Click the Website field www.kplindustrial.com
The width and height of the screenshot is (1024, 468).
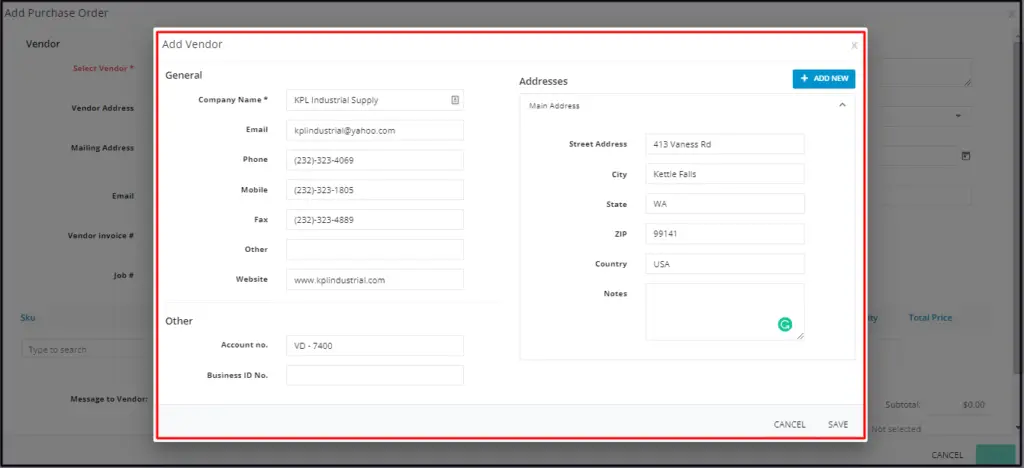[375, 279]
